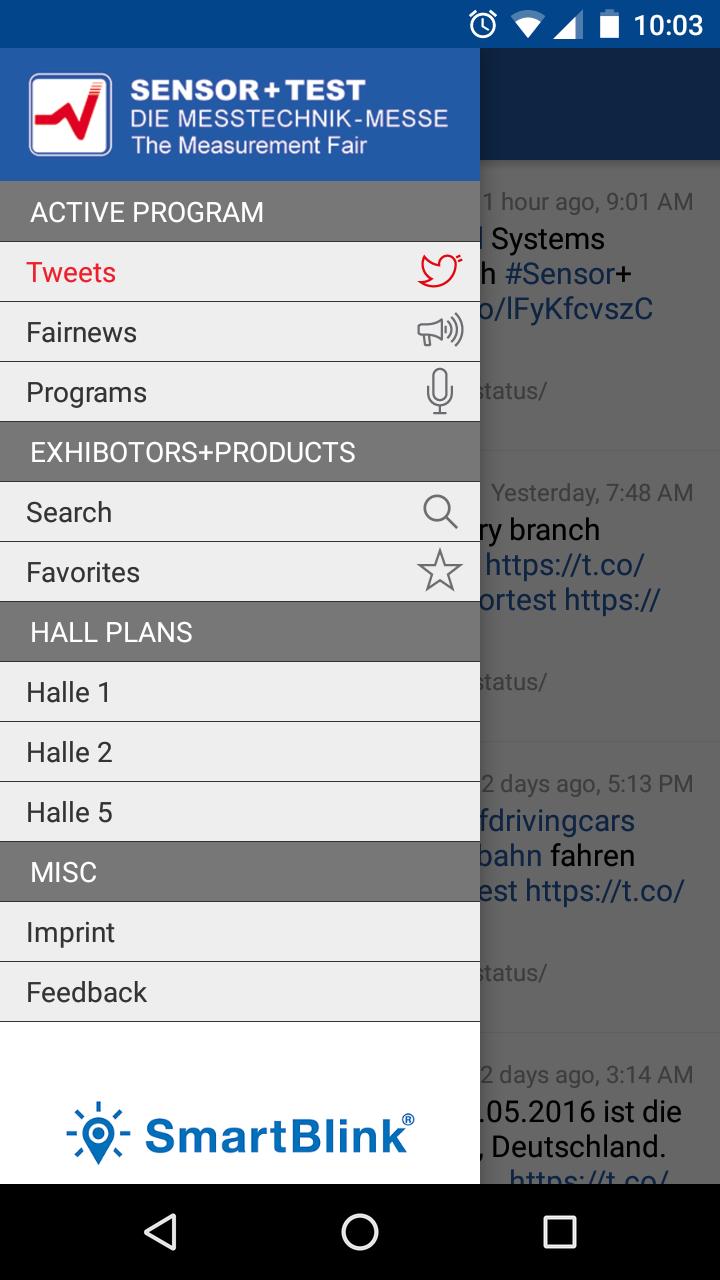The height and width of the screenshot is (1280, 720).
Task: Tap the Fairnews megaphone icon
Action: pos(440,331)
